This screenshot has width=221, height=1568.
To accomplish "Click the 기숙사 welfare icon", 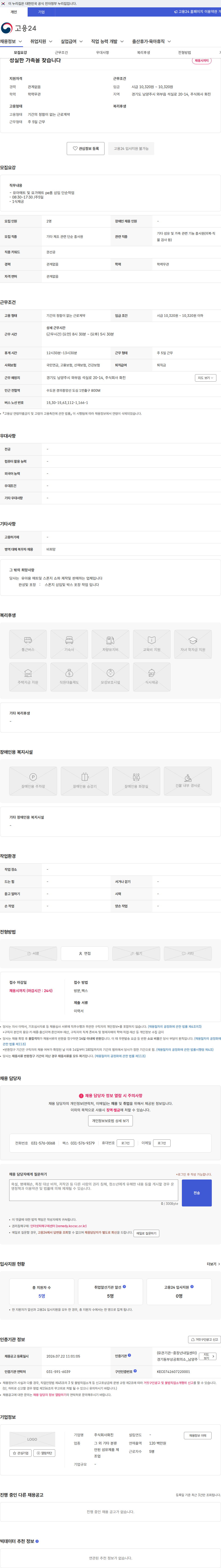I will coord(69,645).
